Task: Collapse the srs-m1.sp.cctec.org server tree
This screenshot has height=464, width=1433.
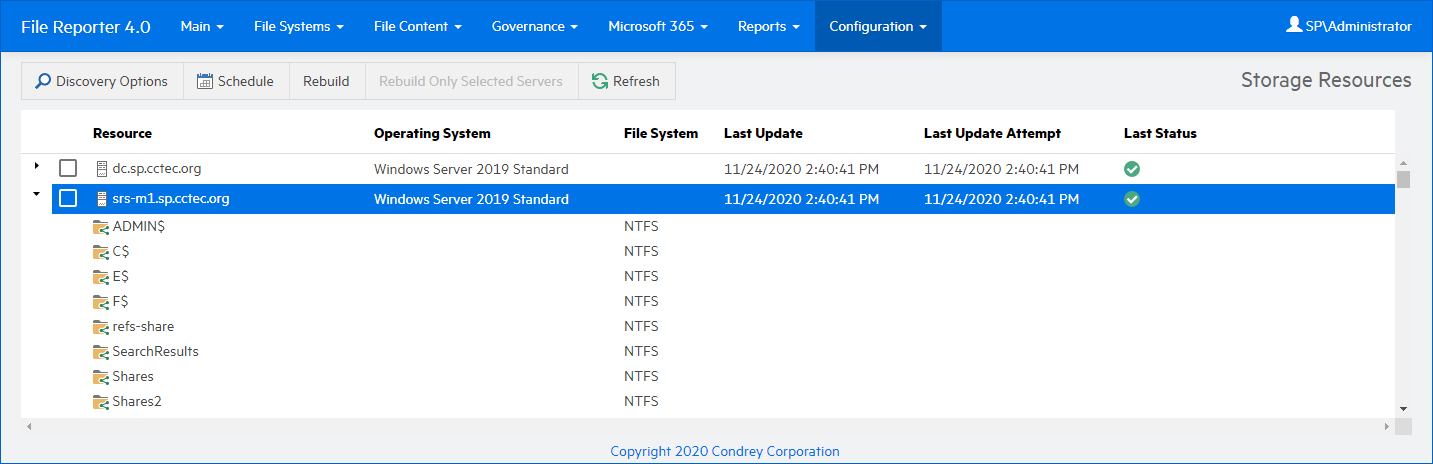Action: [37, 195]
